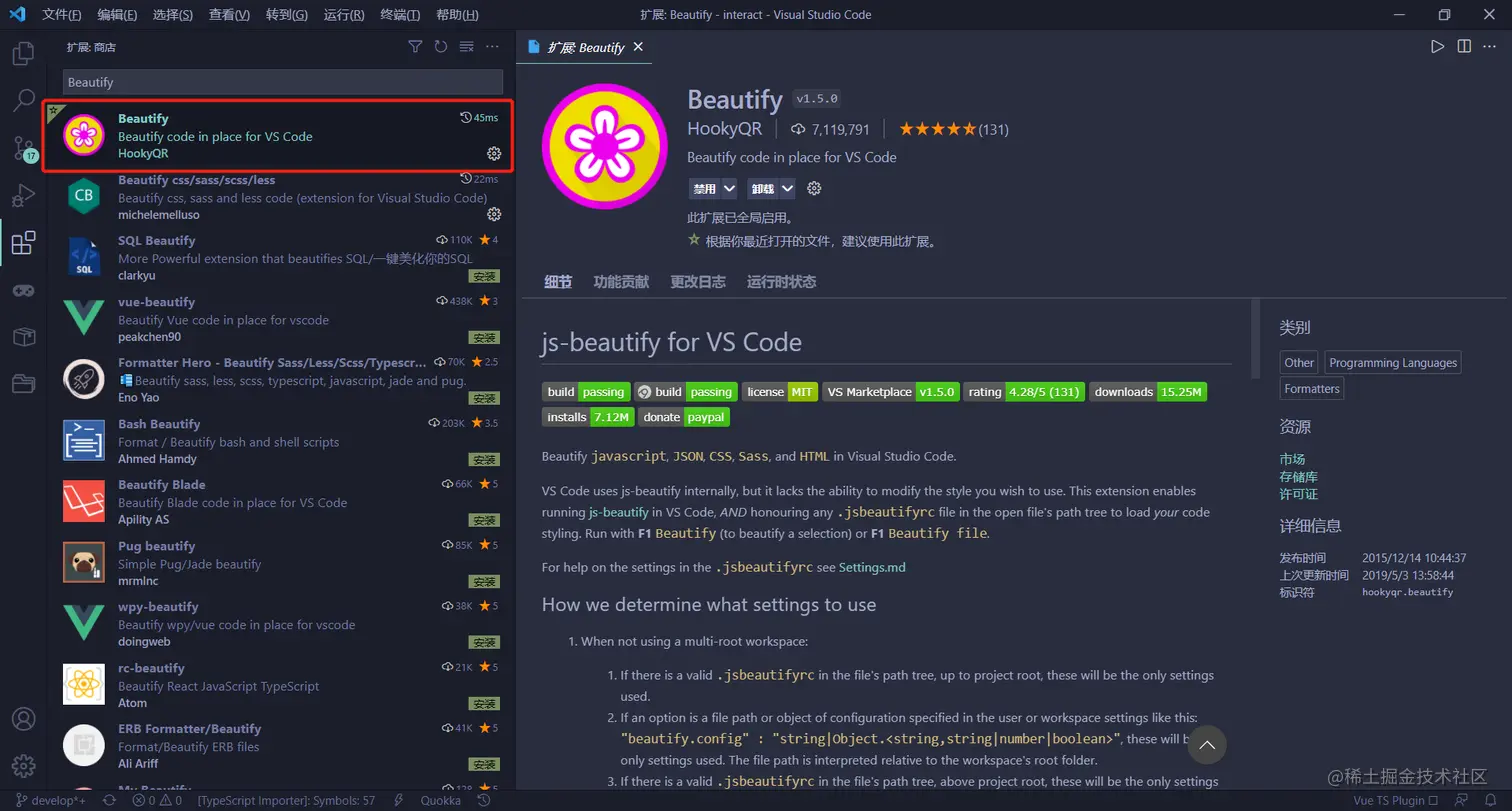
Task: Click the develop*+ branch in status bar
Action: pyautogui.click(x=51, y=800)
